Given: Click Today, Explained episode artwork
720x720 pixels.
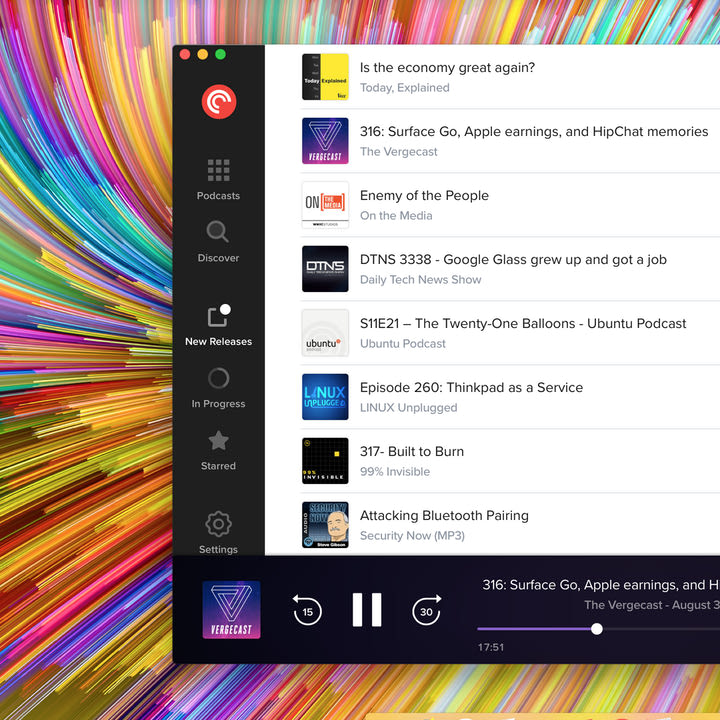Looking at the screenshot, I should click(x=325, y=77).
